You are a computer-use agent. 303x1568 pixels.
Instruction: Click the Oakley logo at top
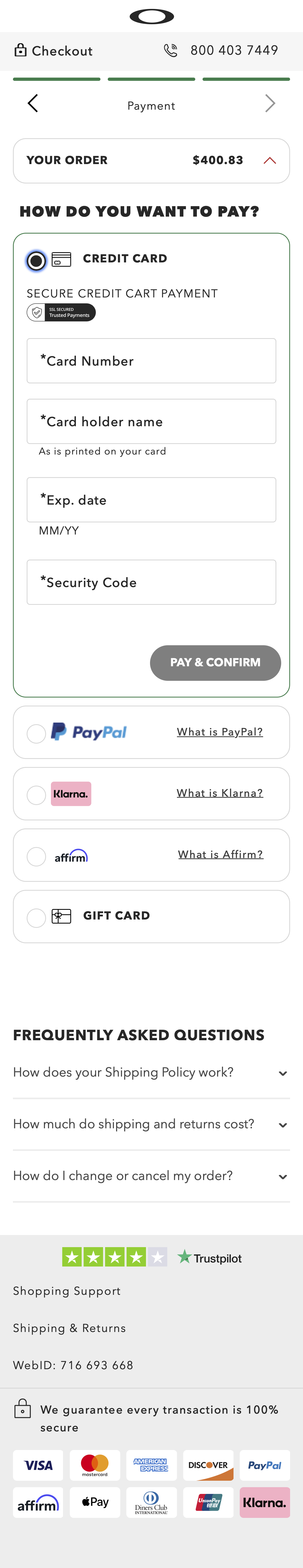click(x=151, y=16)
